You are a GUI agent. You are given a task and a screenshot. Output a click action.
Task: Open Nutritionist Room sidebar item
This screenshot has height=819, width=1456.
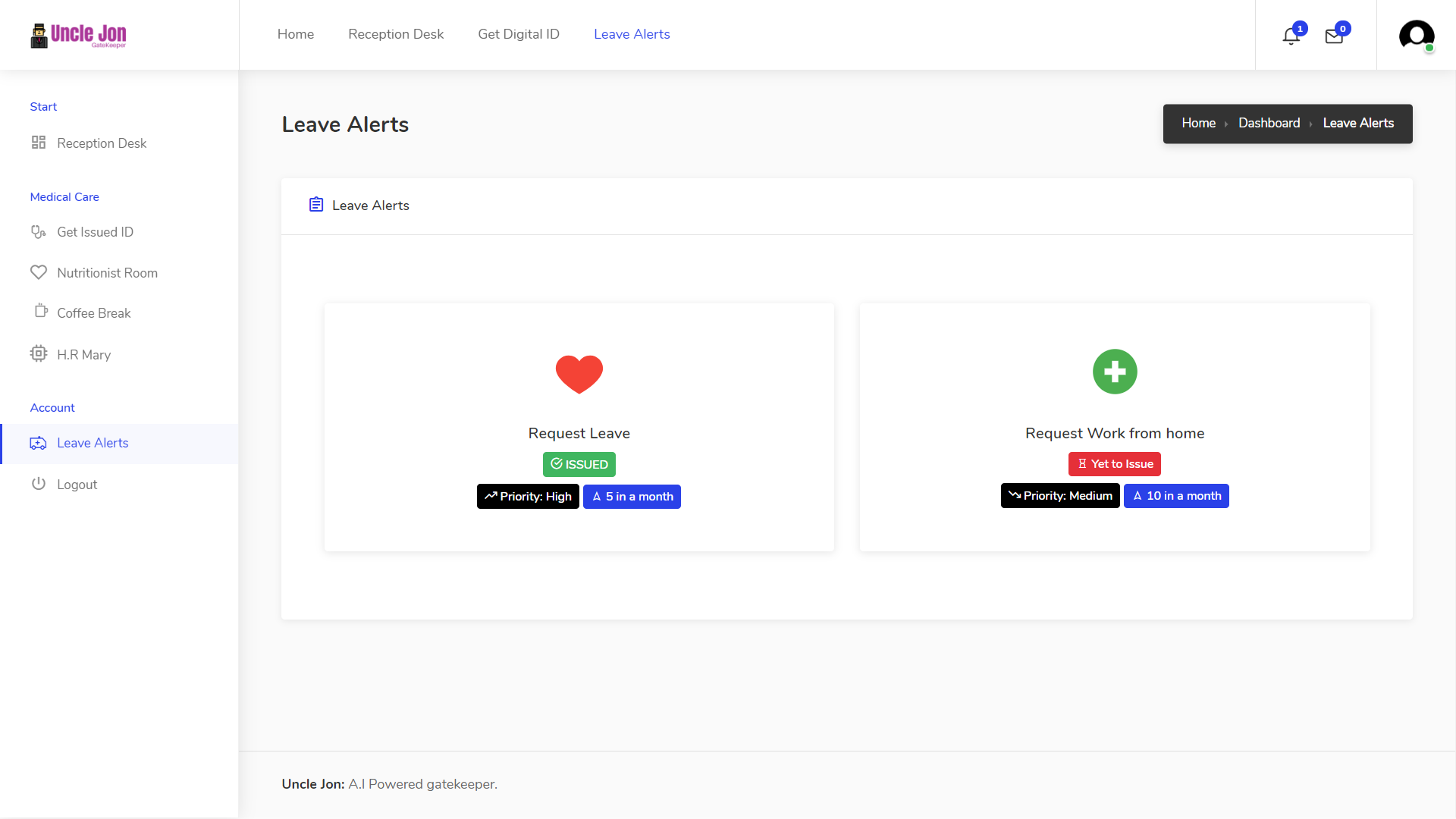tap(107, 273)
